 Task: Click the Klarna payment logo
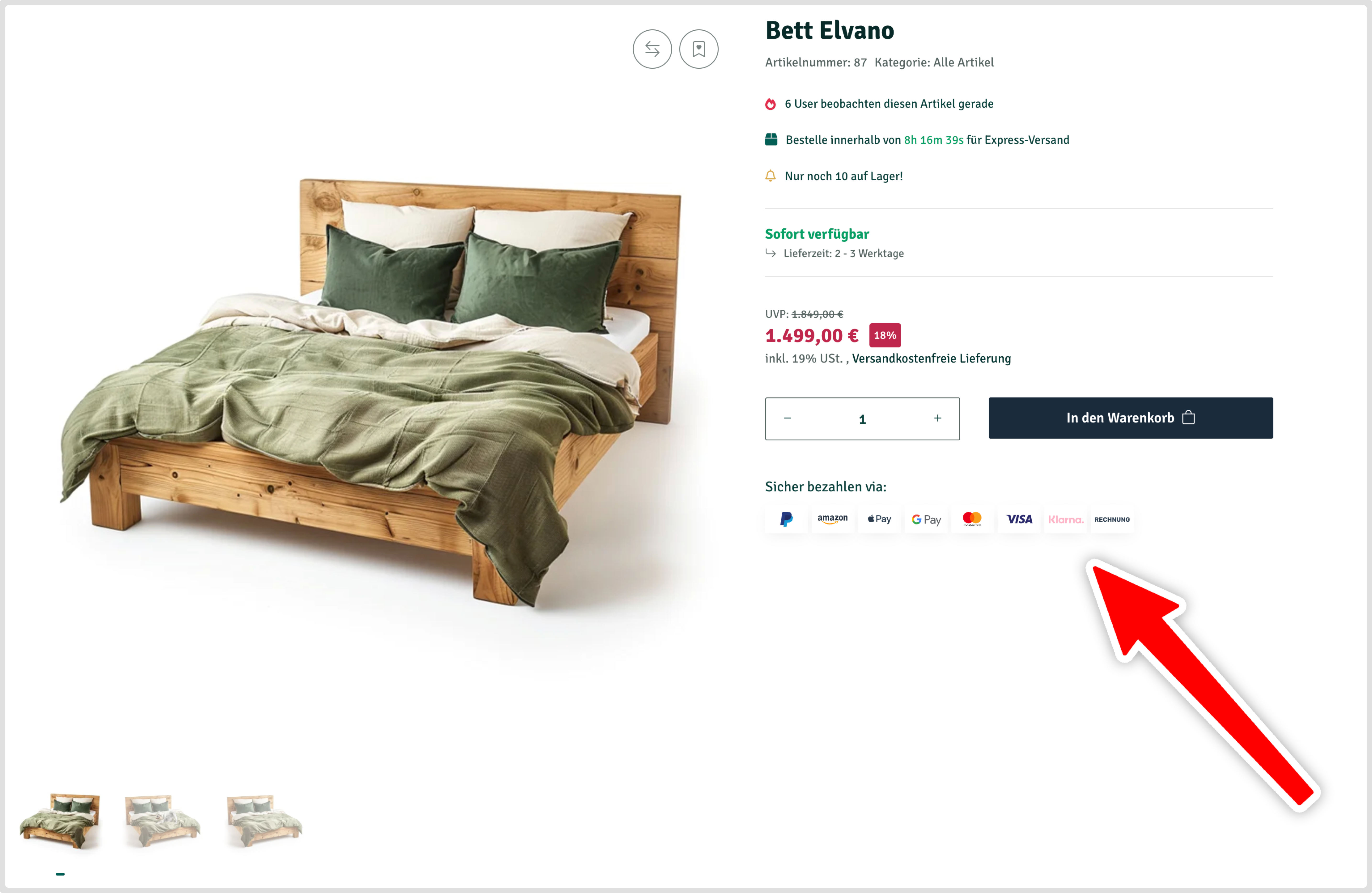click(1065, 519)
